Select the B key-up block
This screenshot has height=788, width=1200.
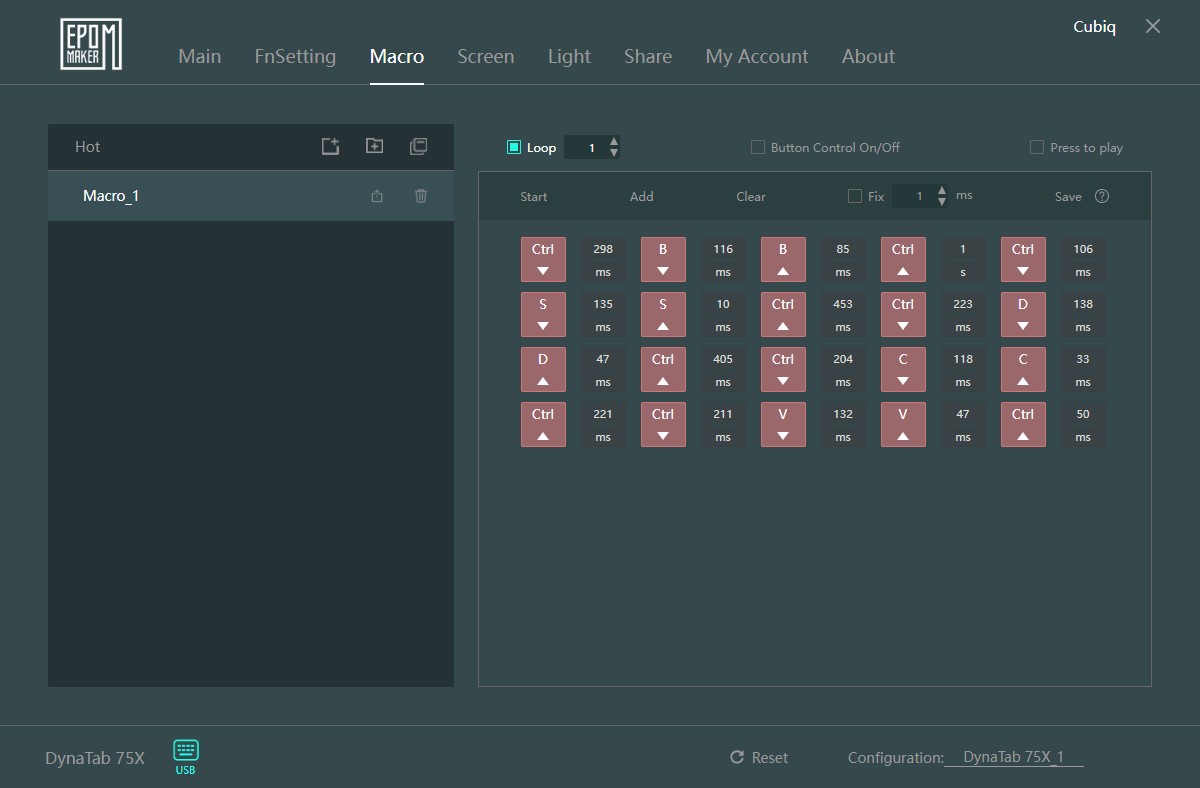point(783,259)
